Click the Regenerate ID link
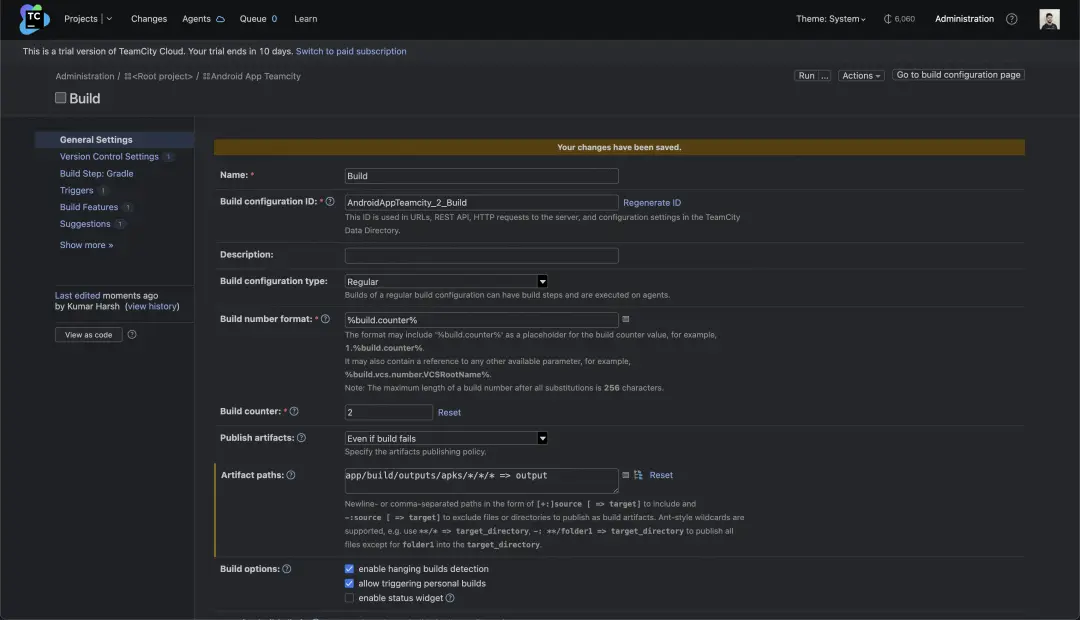Screen dimensions: 1080x620 tap(652, 203)
